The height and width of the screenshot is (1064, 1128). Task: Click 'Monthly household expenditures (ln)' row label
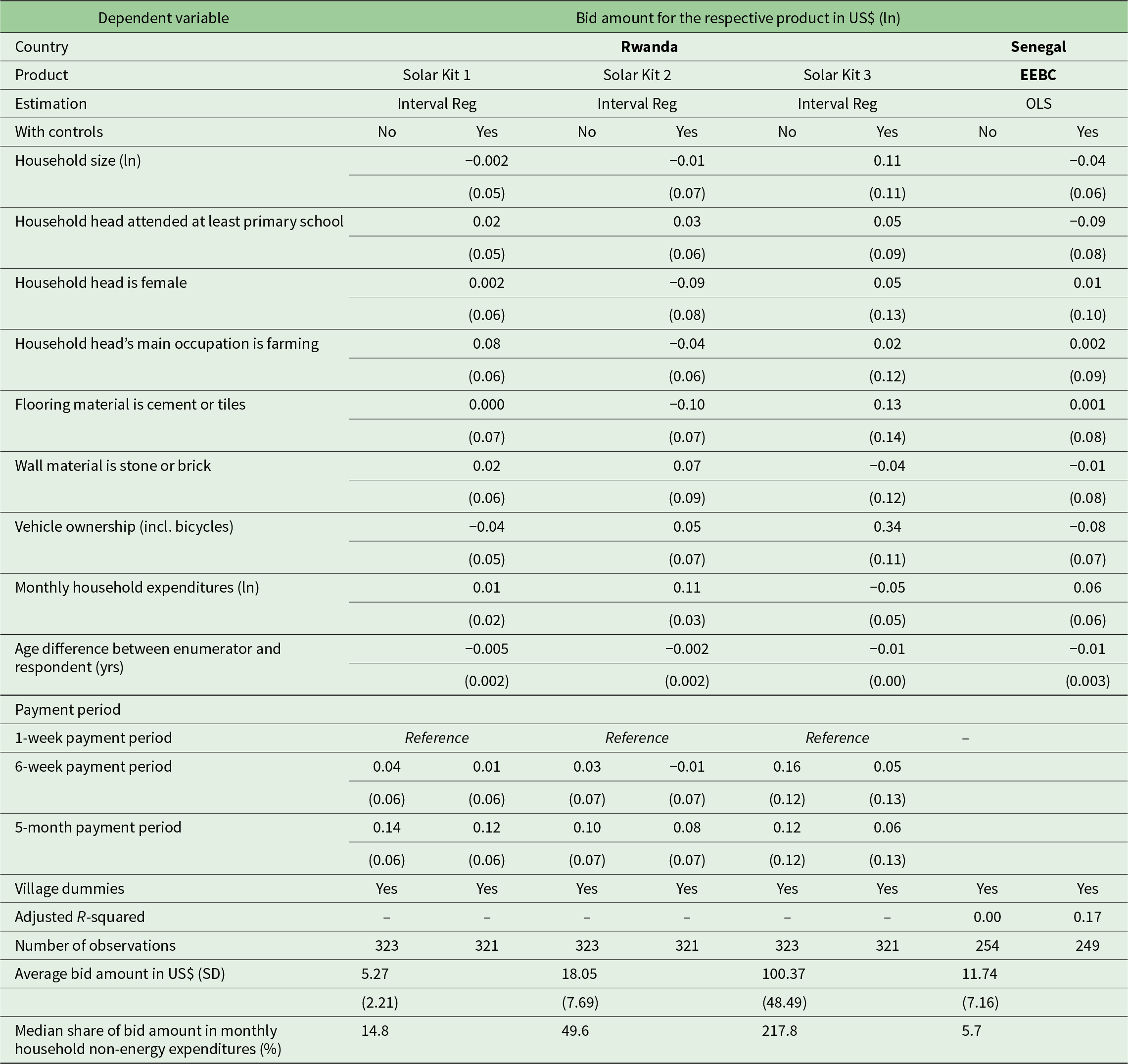137,587
